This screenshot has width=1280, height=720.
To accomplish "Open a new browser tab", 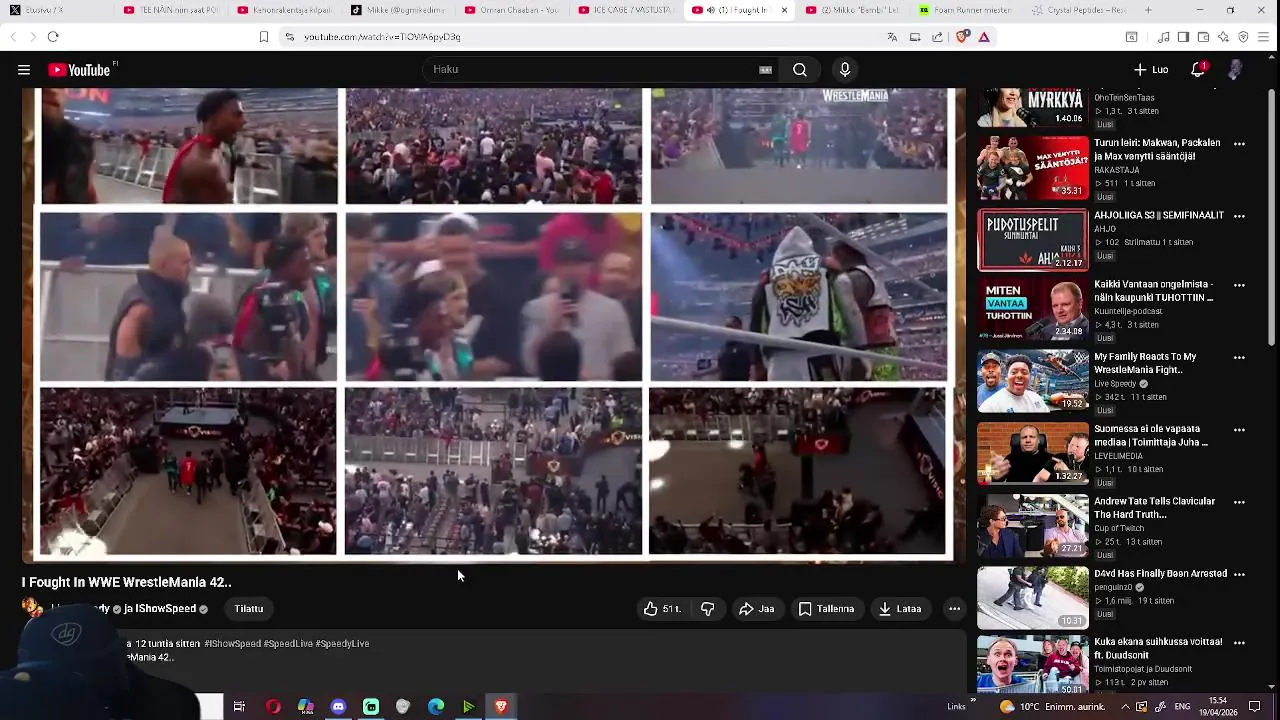I will 1148,10.
